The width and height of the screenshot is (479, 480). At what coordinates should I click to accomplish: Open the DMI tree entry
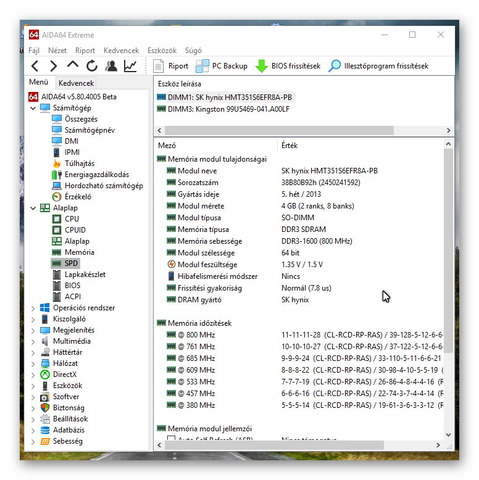click(x=65, y=141)
